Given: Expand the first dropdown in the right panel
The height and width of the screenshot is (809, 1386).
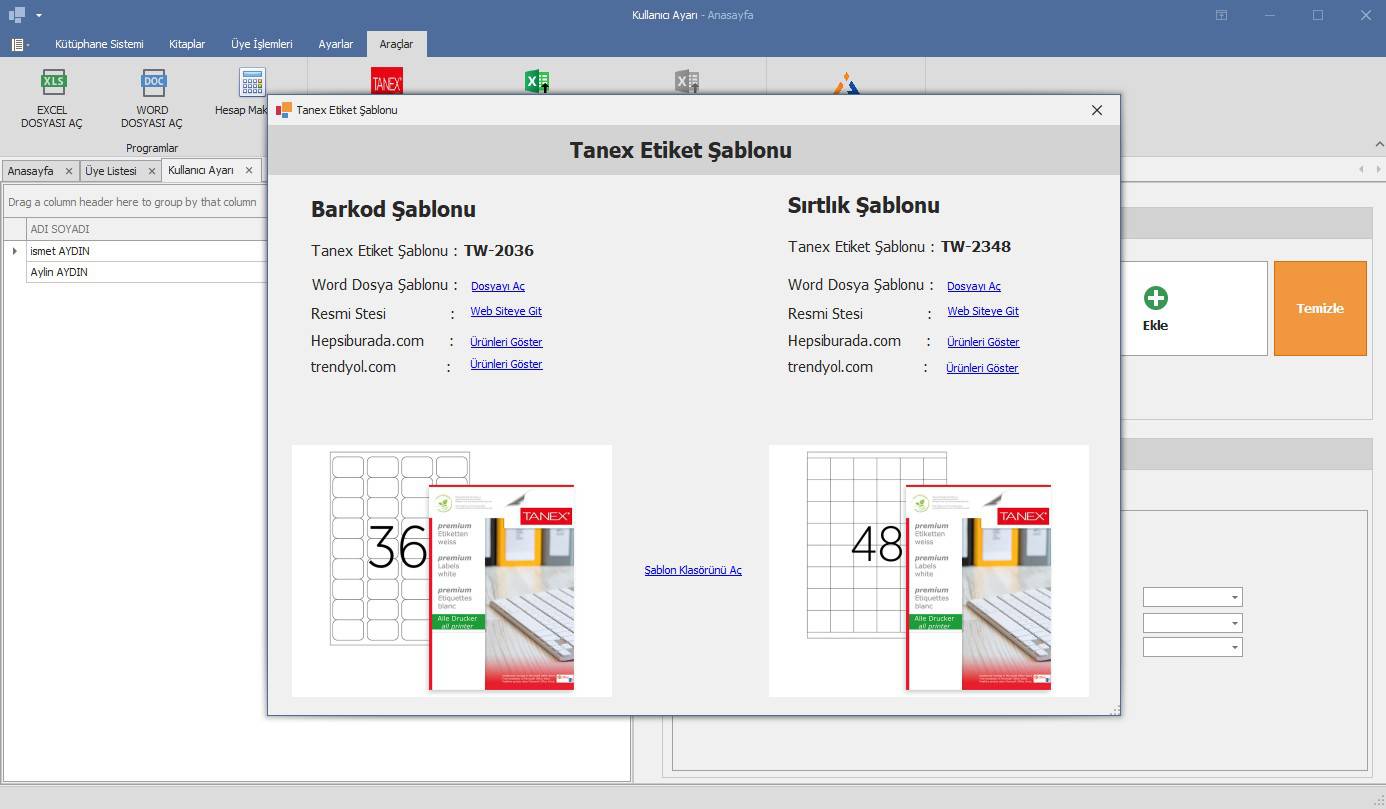Looking at the screenshot, I should 1235,598.
